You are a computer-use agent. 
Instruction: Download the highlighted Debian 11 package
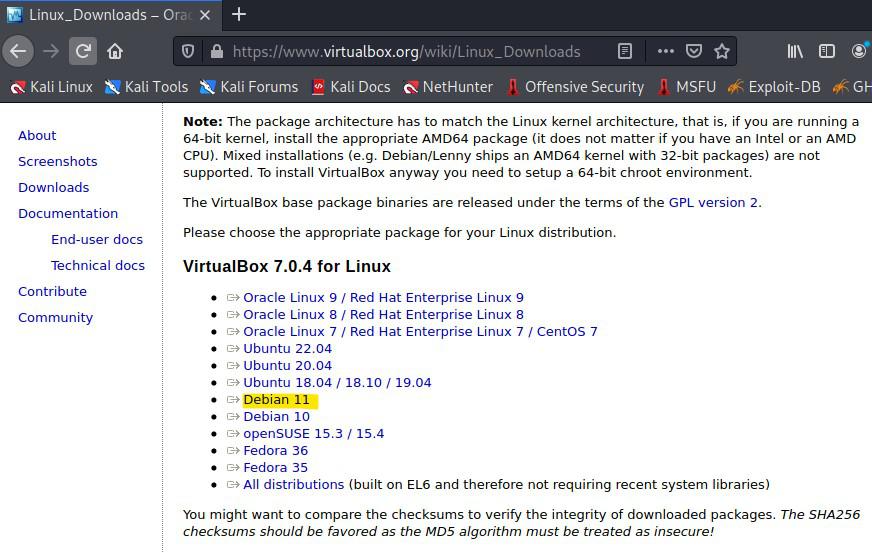[x=276, y=400]
